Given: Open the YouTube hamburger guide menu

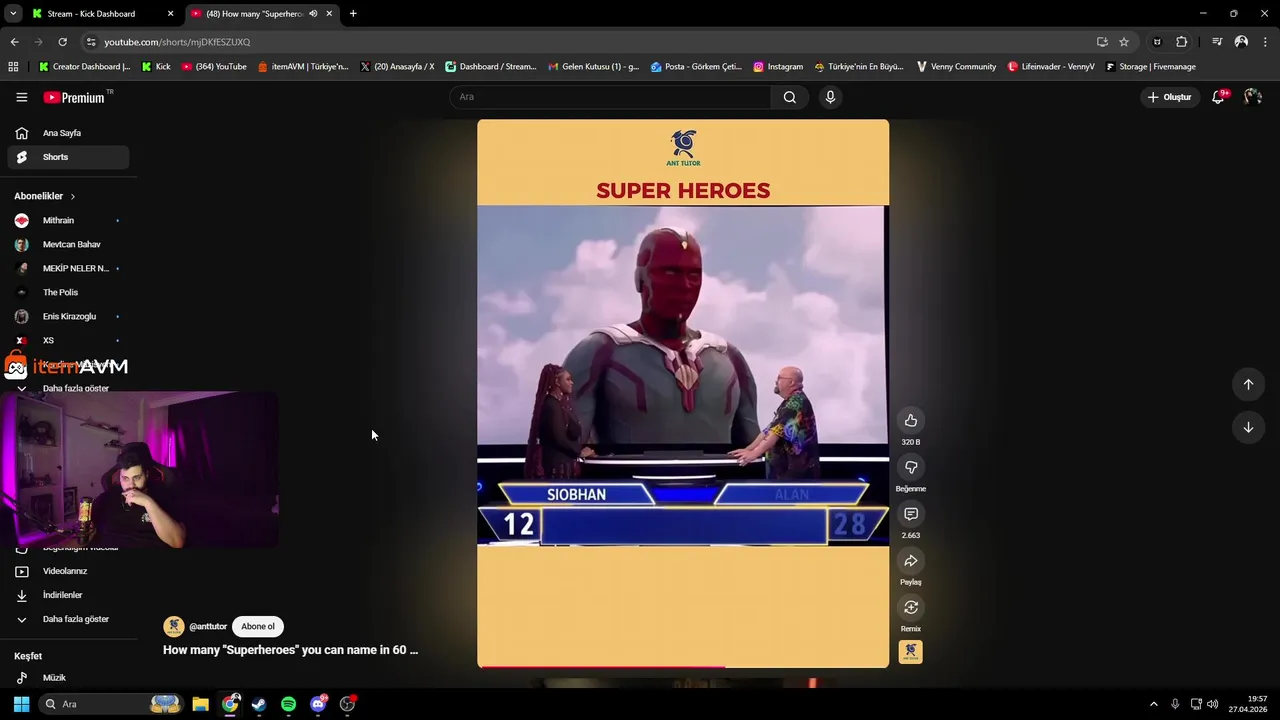Looking at the screenshot, I should coord(21,97).
